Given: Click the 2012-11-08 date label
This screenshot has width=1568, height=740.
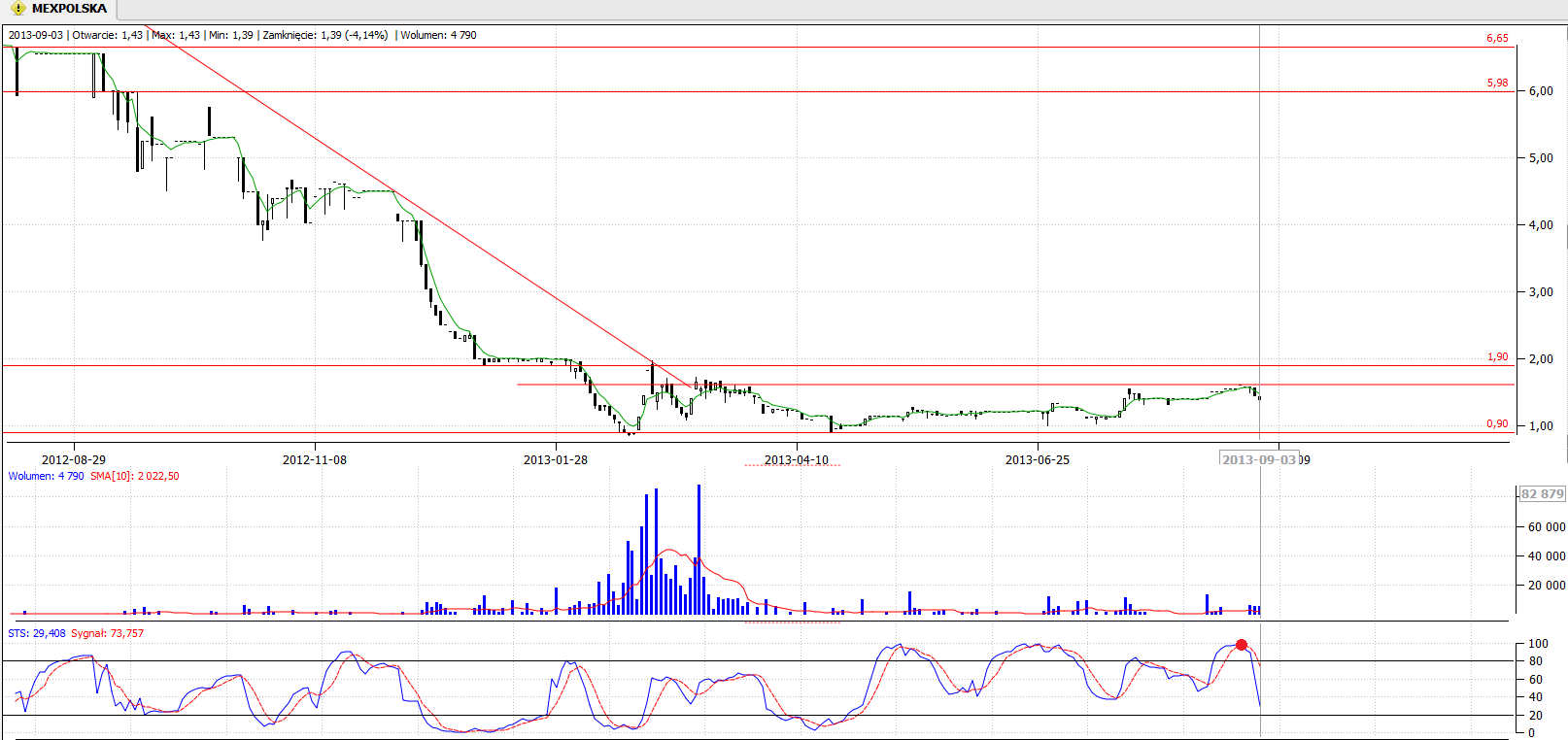Looking at the screenshot, I should point(315,460).
